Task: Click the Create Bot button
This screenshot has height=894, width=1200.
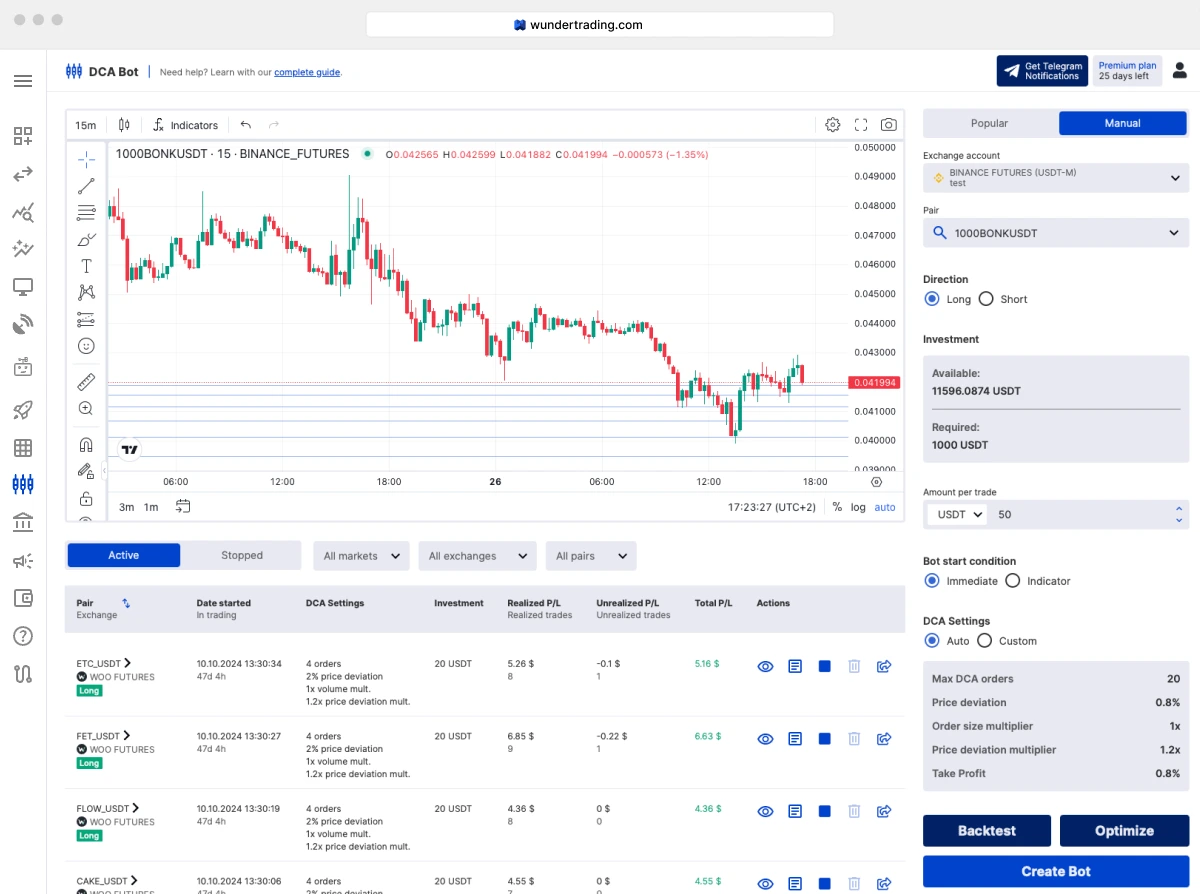Action: pos(1056,871)
